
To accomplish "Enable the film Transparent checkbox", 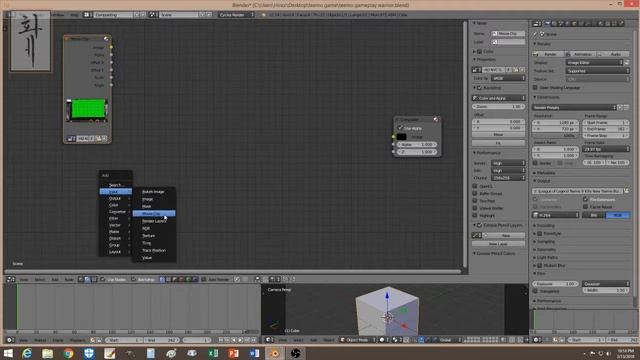I will [x=535, y=291].
